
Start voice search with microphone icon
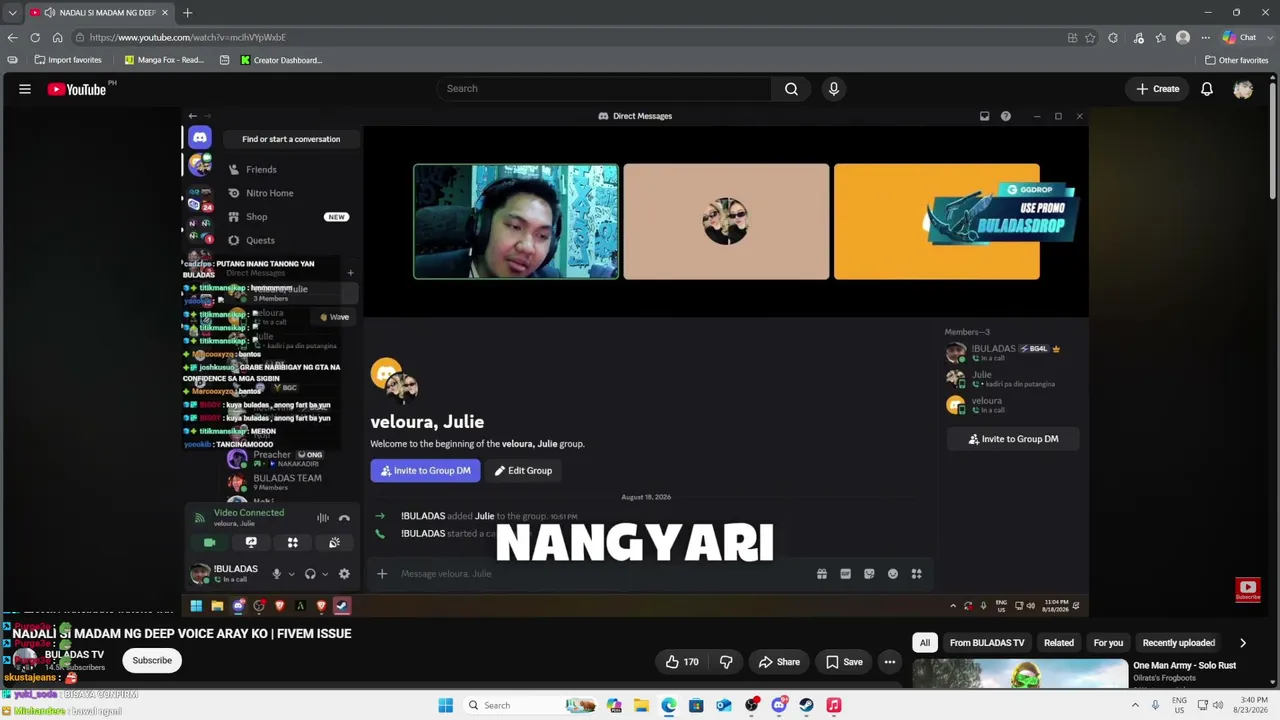coord(834,89)
